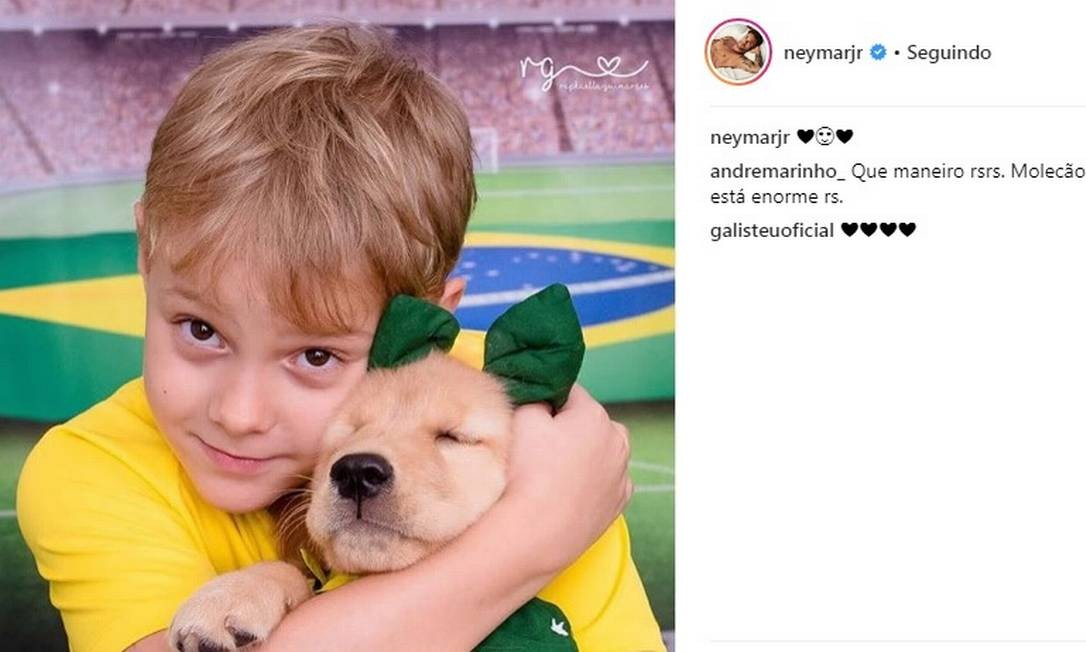Click first heart in galisteuoficial's comment
The height and width of the screenshot is (652, 1086).
point(849,230)
